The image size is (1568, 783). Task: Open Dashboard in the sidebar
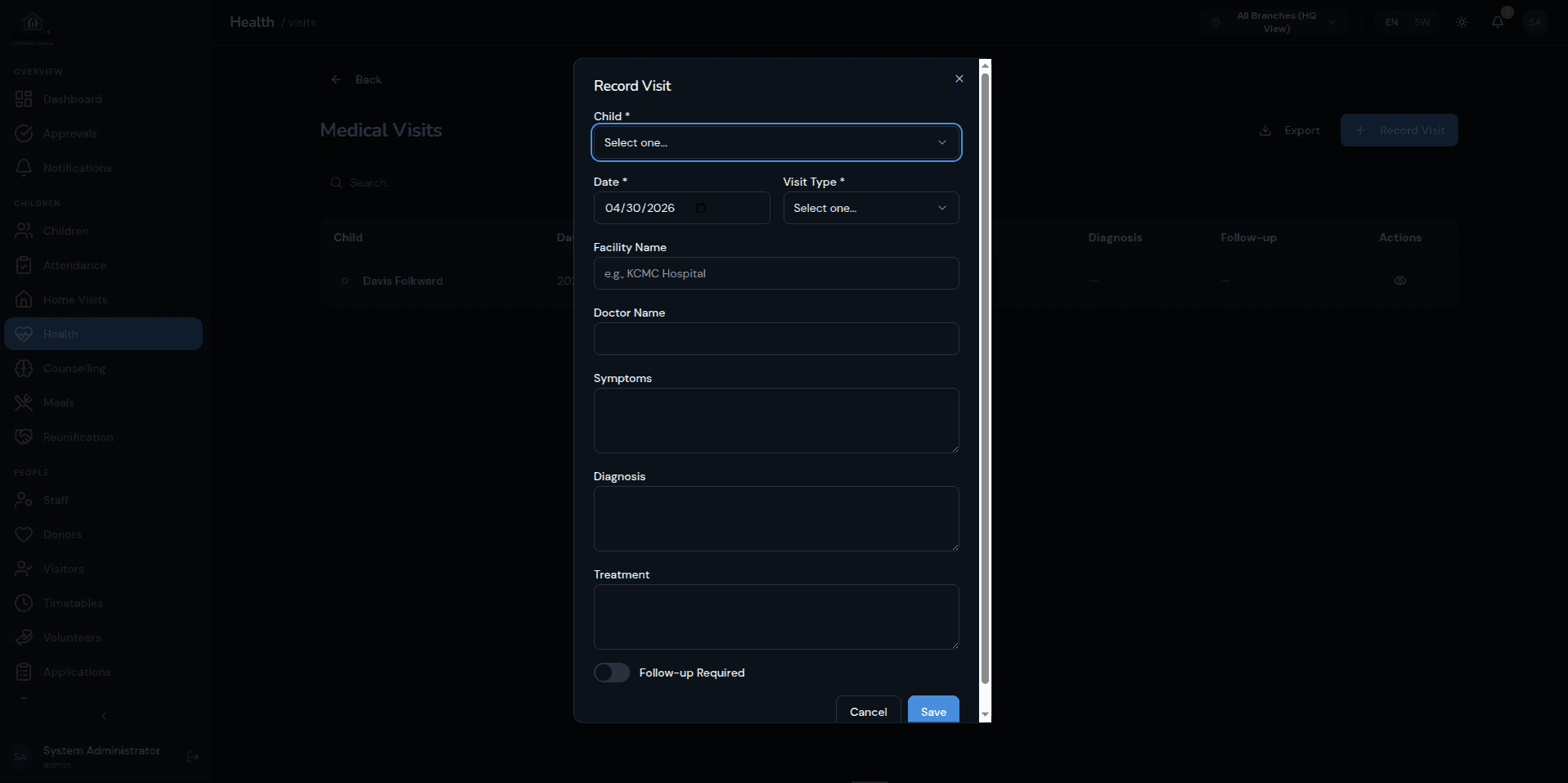(103, 99)
